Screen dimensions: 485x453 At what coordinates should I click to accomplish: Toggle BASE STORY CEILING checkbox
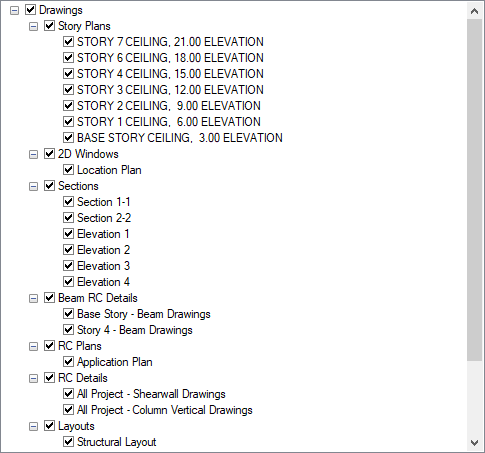(68, 138)
